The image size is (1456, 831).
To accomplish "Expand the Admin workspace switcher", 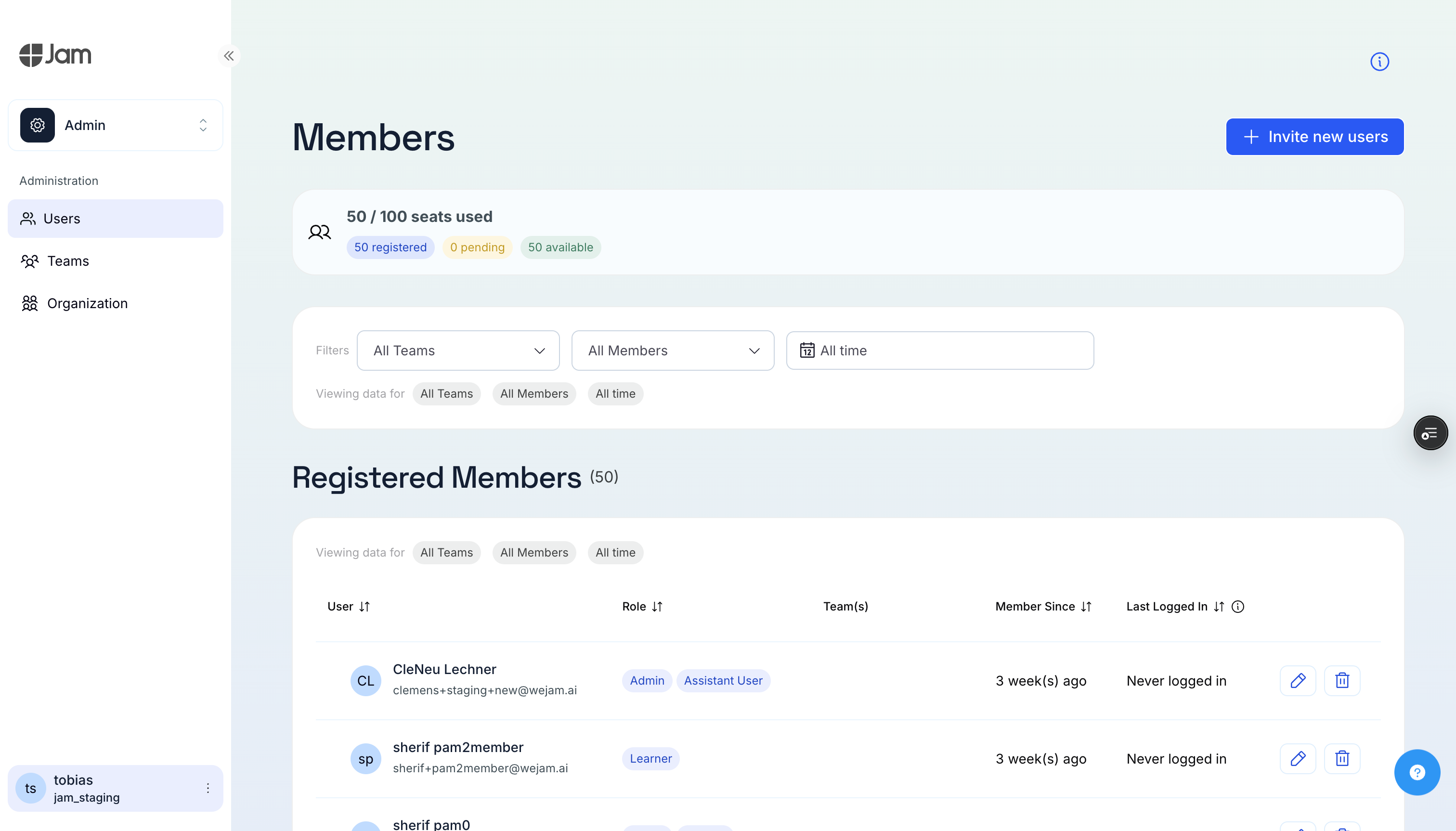I will tap(115, 125).
